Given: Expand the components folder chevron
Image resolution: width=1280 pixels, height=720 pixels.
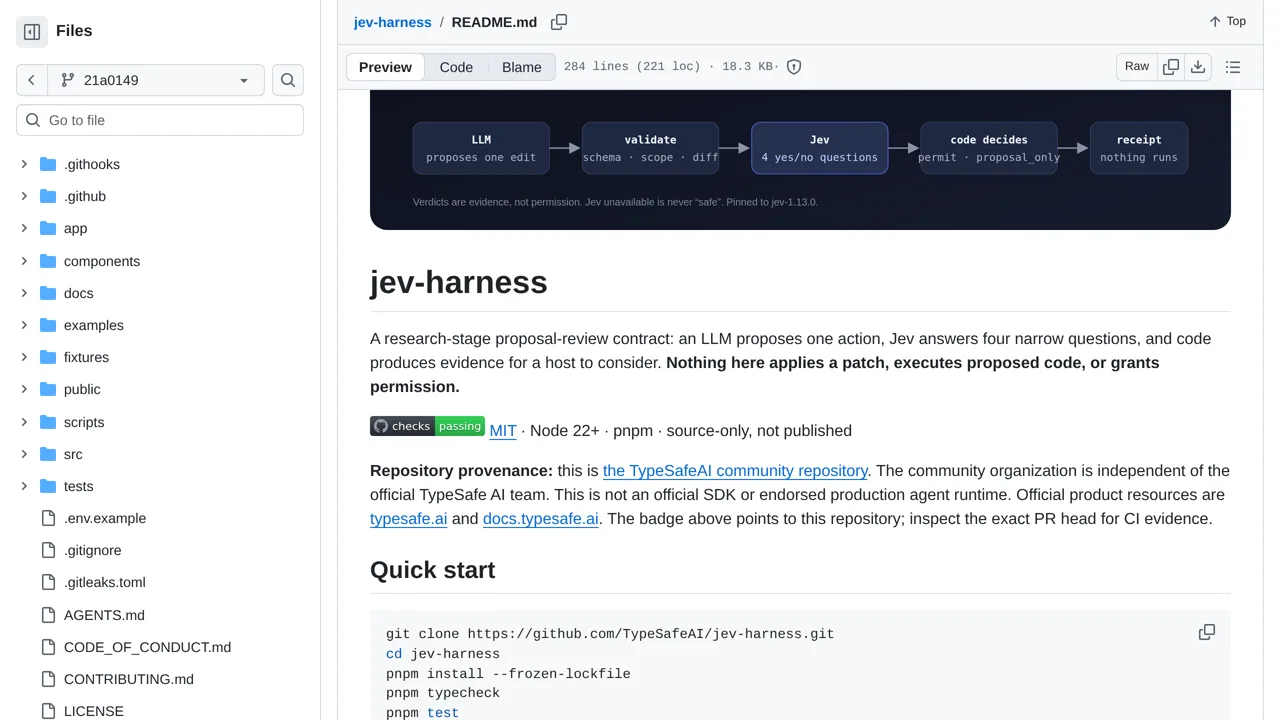Looking at the screenshot, I should (x=24, y=261).
